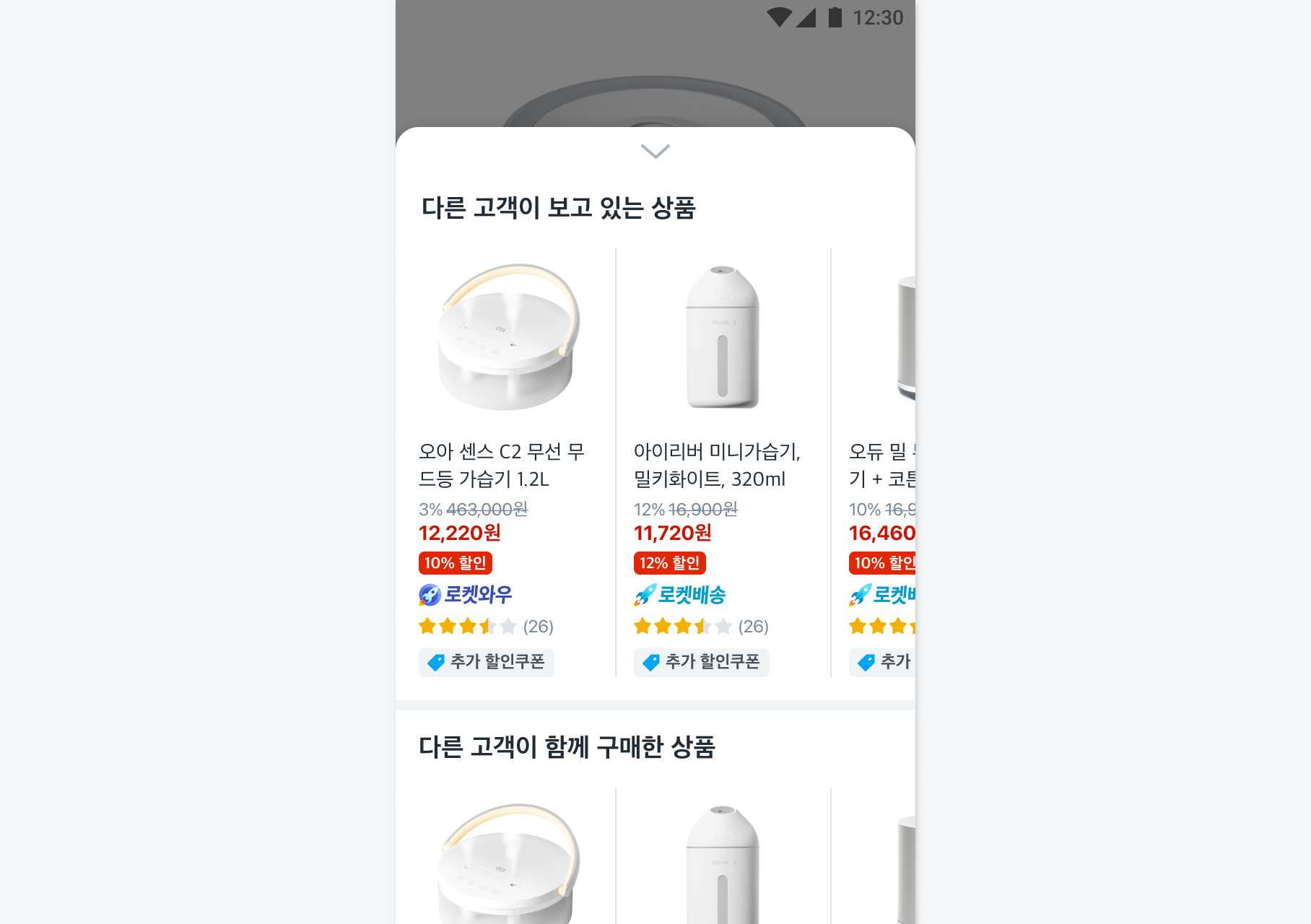1311x924 pixels.
Task: Tap the partially visible third product's coupon icon
Action: [866, 662]
